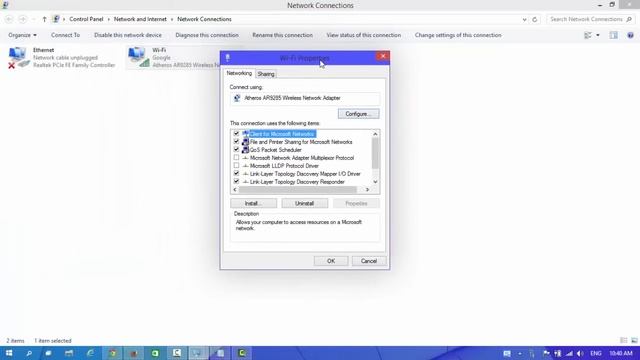Screen dimensions: 640x360
Task: Click the Back arrow in Network Connections
Action: point(9,19)
